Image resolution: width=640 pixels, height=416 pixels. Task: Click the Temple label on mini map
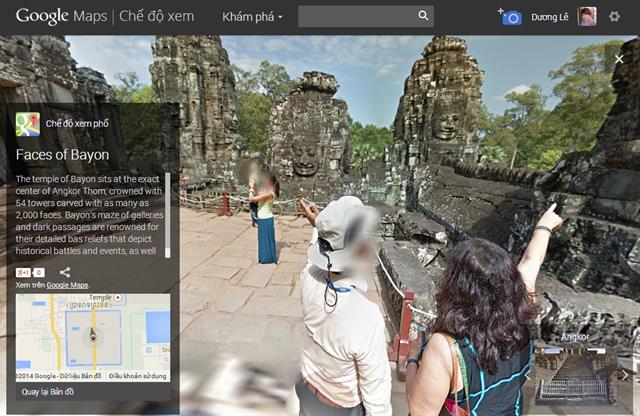coord(100,298)
